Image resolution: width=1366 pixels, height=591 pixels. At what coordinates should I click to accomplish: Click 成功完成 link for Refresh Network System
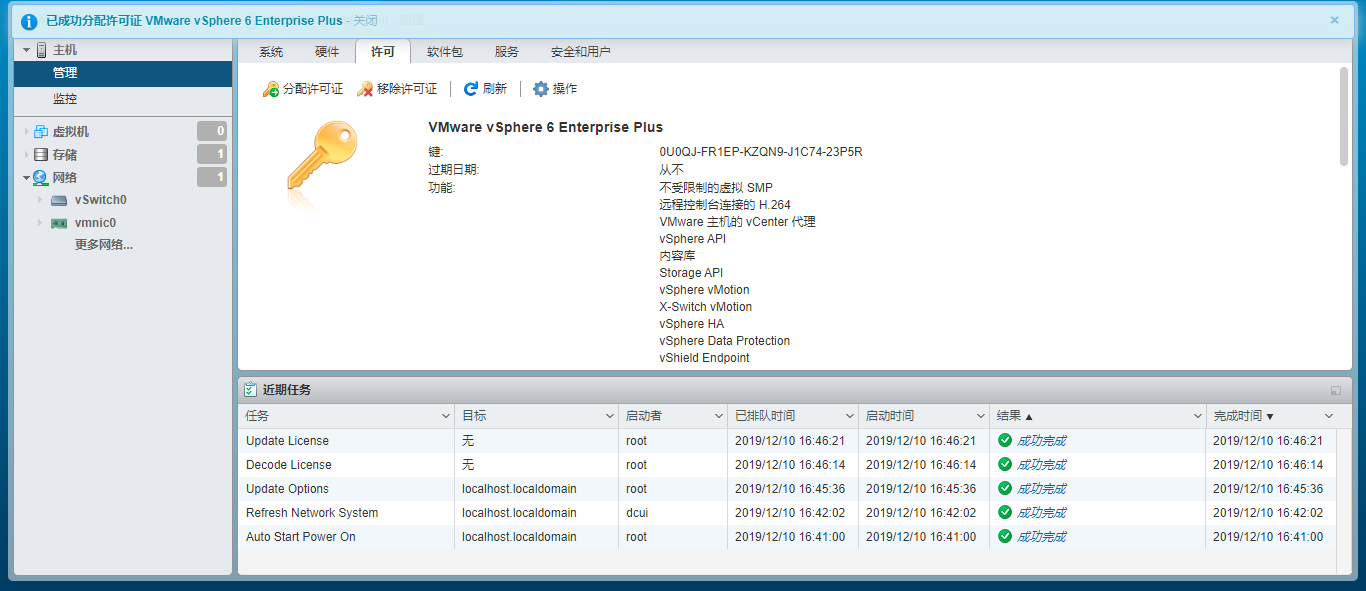click(x=1041, y=513)
